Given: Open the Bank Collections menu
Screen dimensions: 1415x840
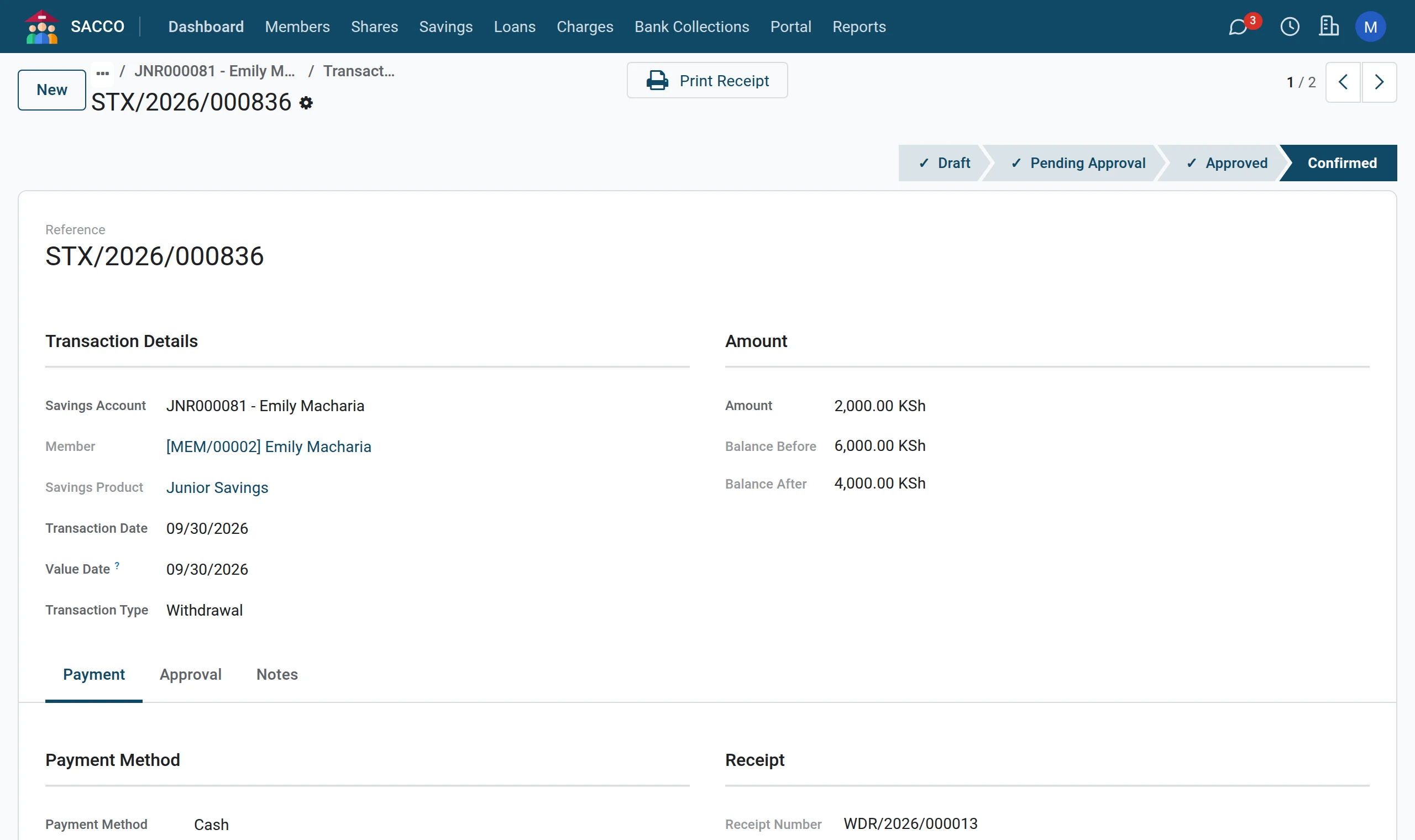Looking at the screenshot, I should click(x=691, y=27).
